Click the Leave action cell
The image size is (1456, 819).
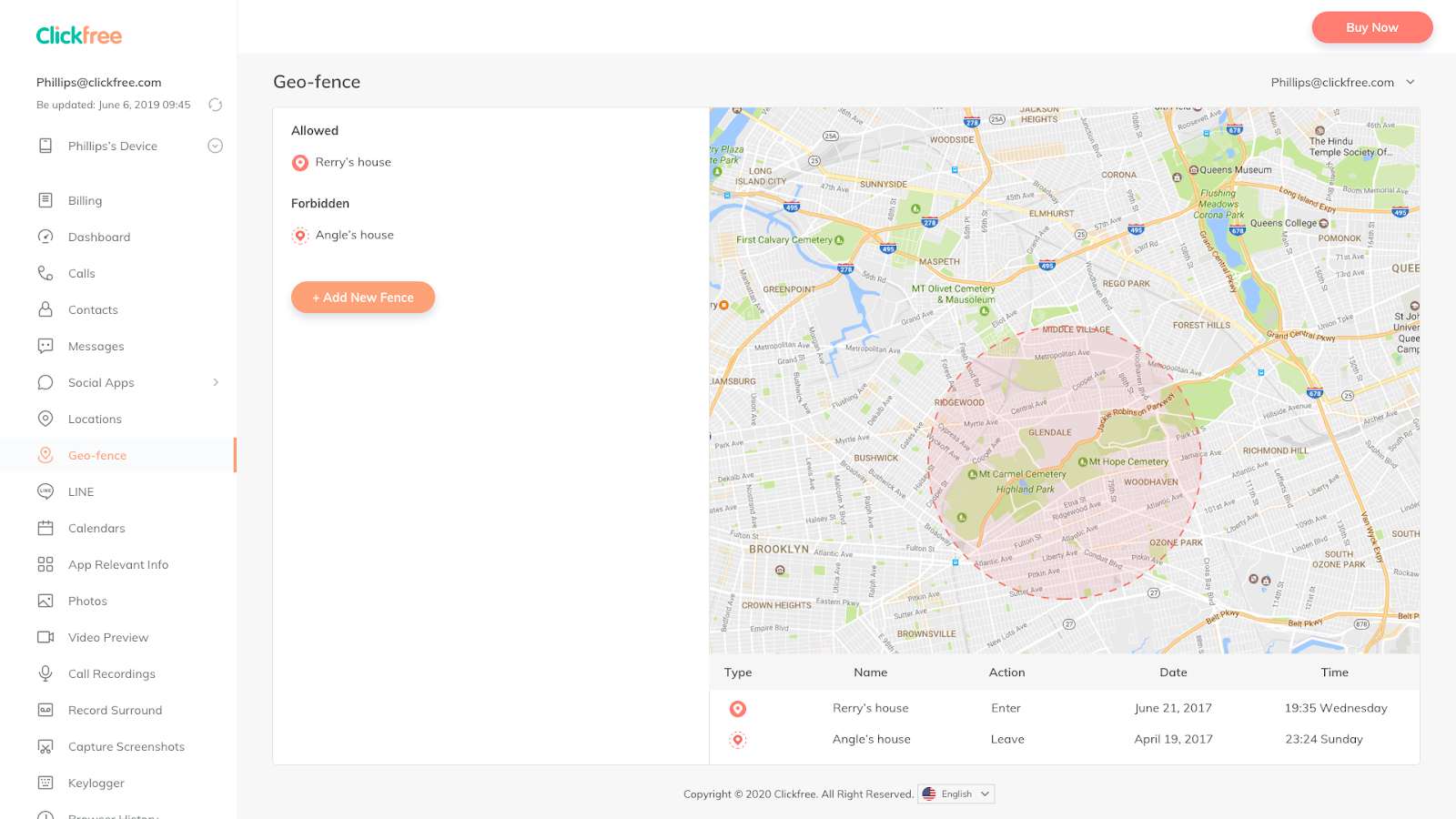click(x=1007, y=739)
